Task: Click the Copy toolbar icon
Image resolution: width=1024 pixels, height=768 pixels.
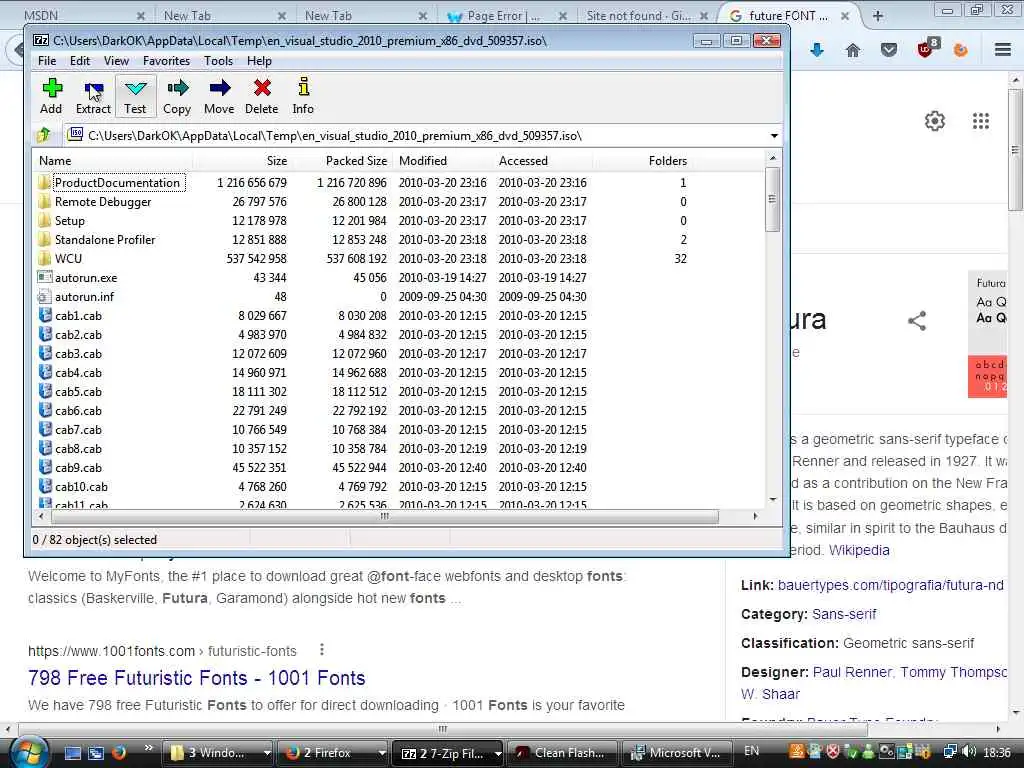Action: click(x=177, y=88)
